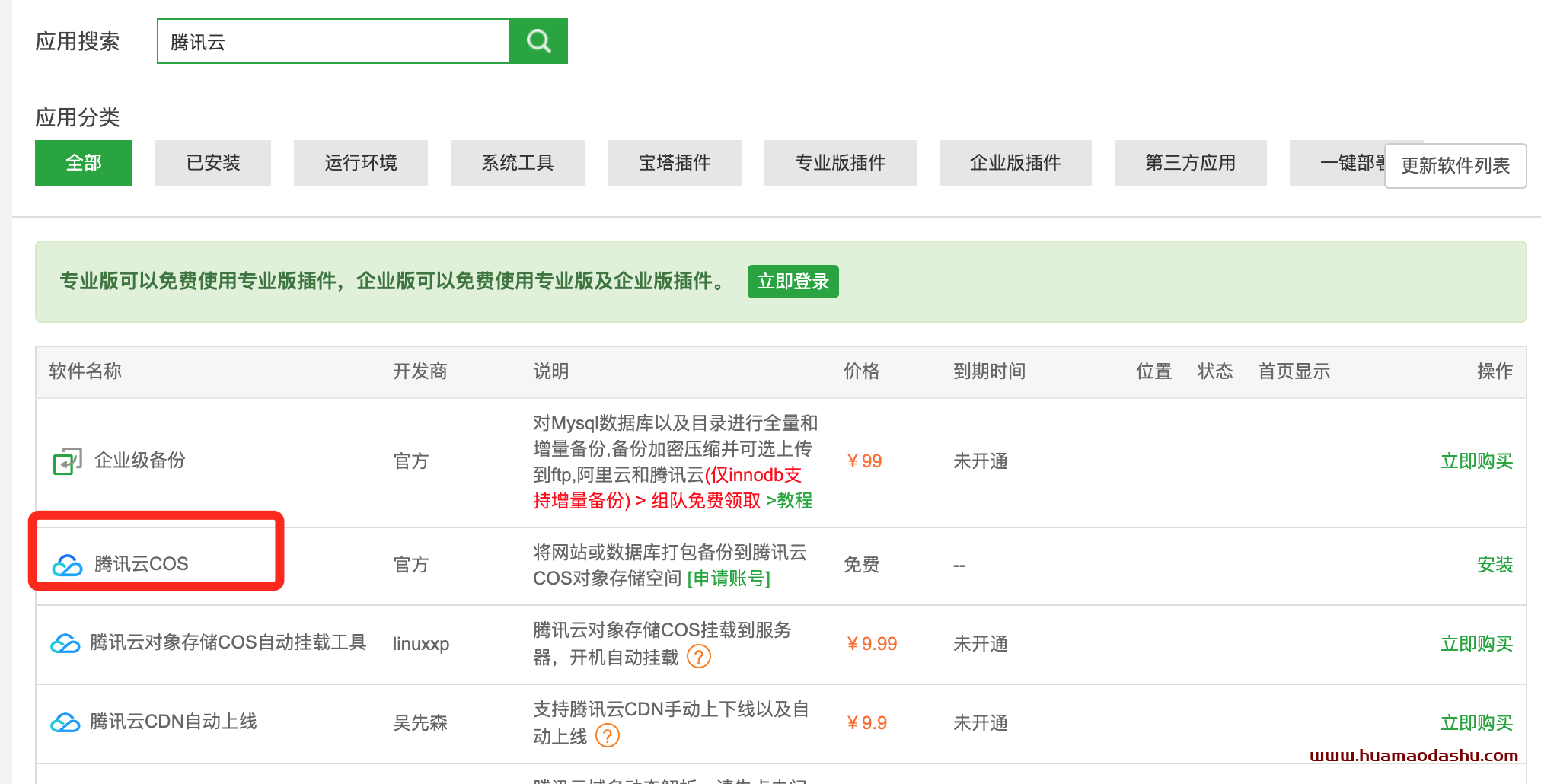Click the 到期时间 column header
This screenshot has width=1541, height=784.
[990, 371]
